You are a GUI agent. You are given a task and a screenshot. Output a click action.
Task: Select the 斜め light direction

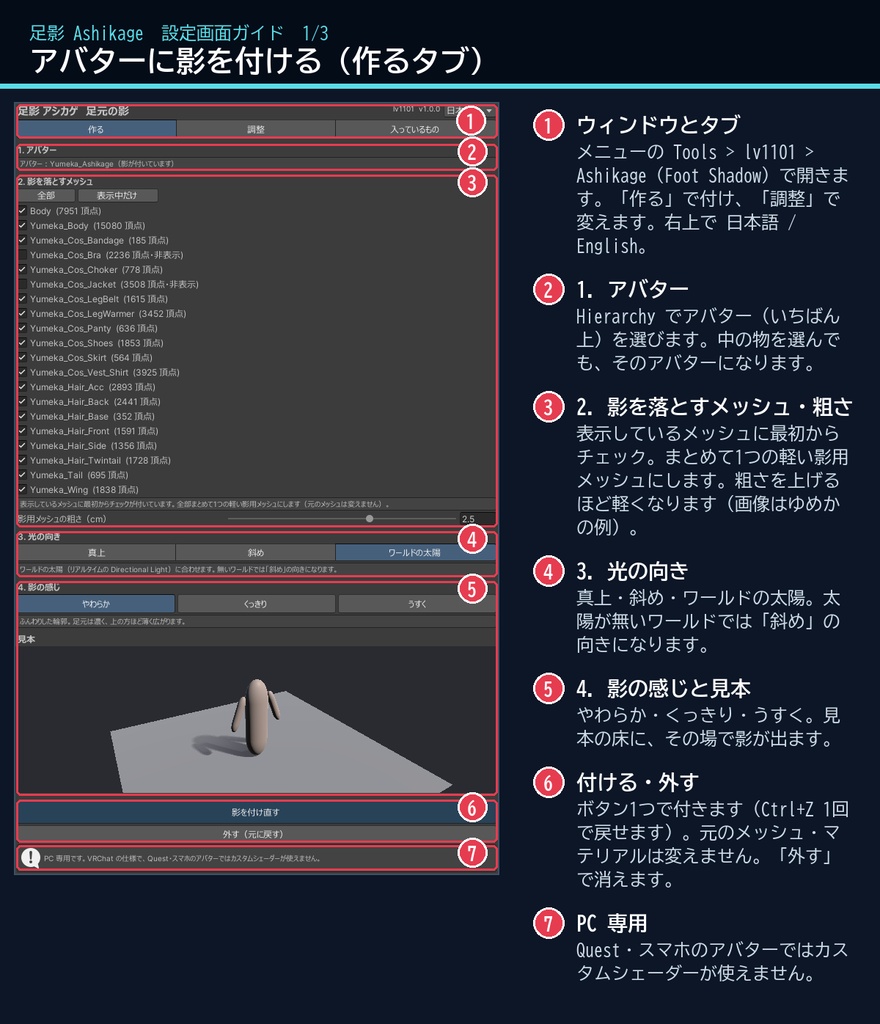pyautogui.click(x=256, y=552)
